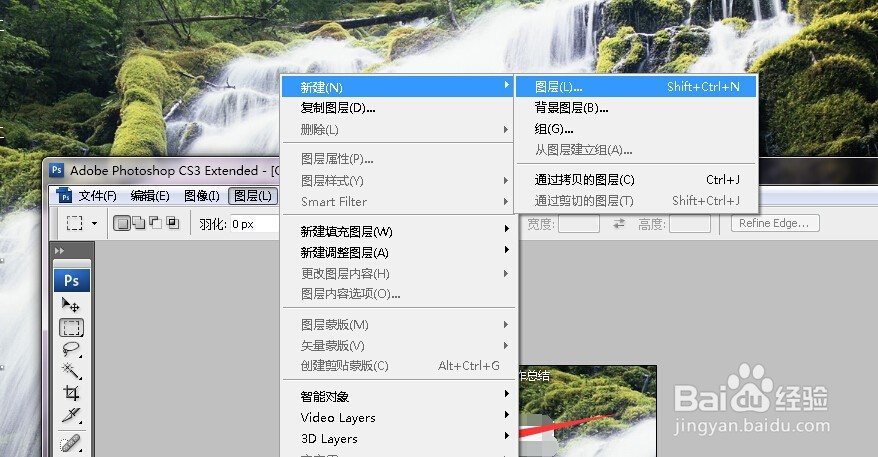Viewport: 878px width, 457px height.
Task: Click the Ps logo at toolbox top
Action: click(x=72, y=280)
